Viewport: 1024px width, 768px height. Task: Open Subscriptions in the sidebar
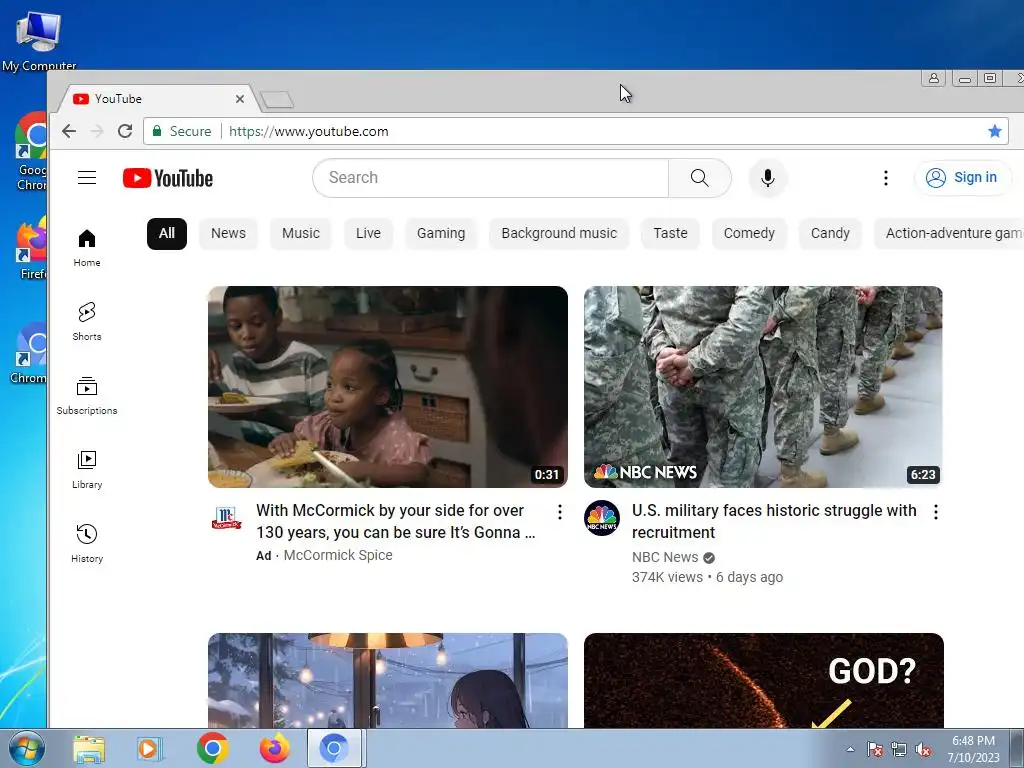[87, 396]
